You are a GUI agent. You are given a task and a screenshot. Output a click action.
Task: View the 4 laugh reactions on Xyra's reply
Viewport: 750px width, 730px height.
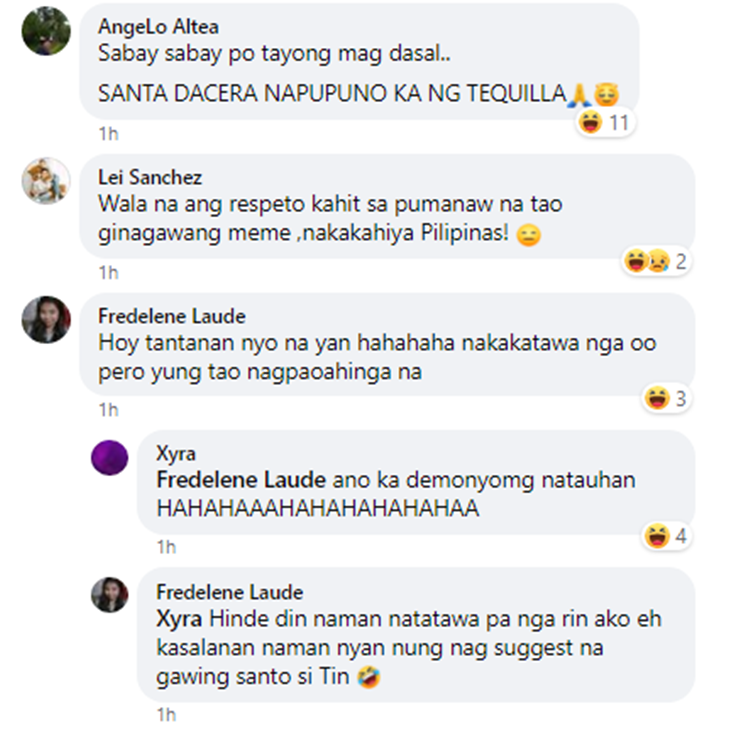pos(666,536)
